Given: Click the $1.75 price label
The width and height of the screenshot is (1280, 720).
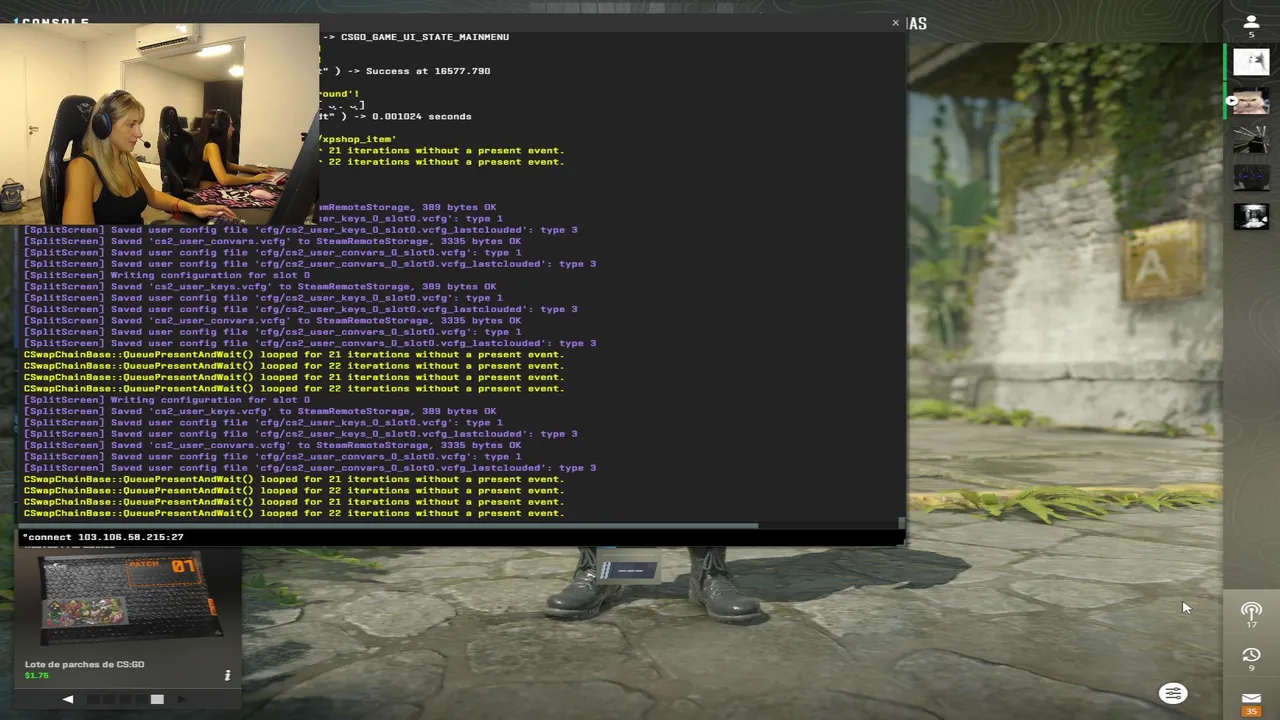Looking at the screenshot, I should coord(37,676).
